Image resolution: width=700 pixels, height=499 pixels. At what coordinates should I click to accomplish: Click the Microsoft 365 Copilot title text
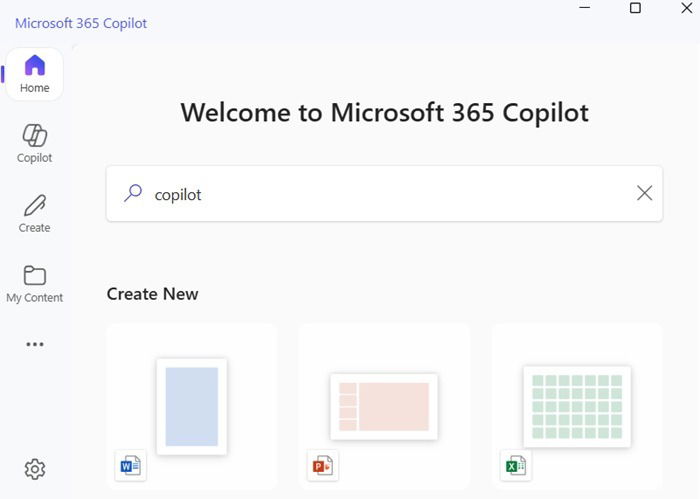(81, 23)
